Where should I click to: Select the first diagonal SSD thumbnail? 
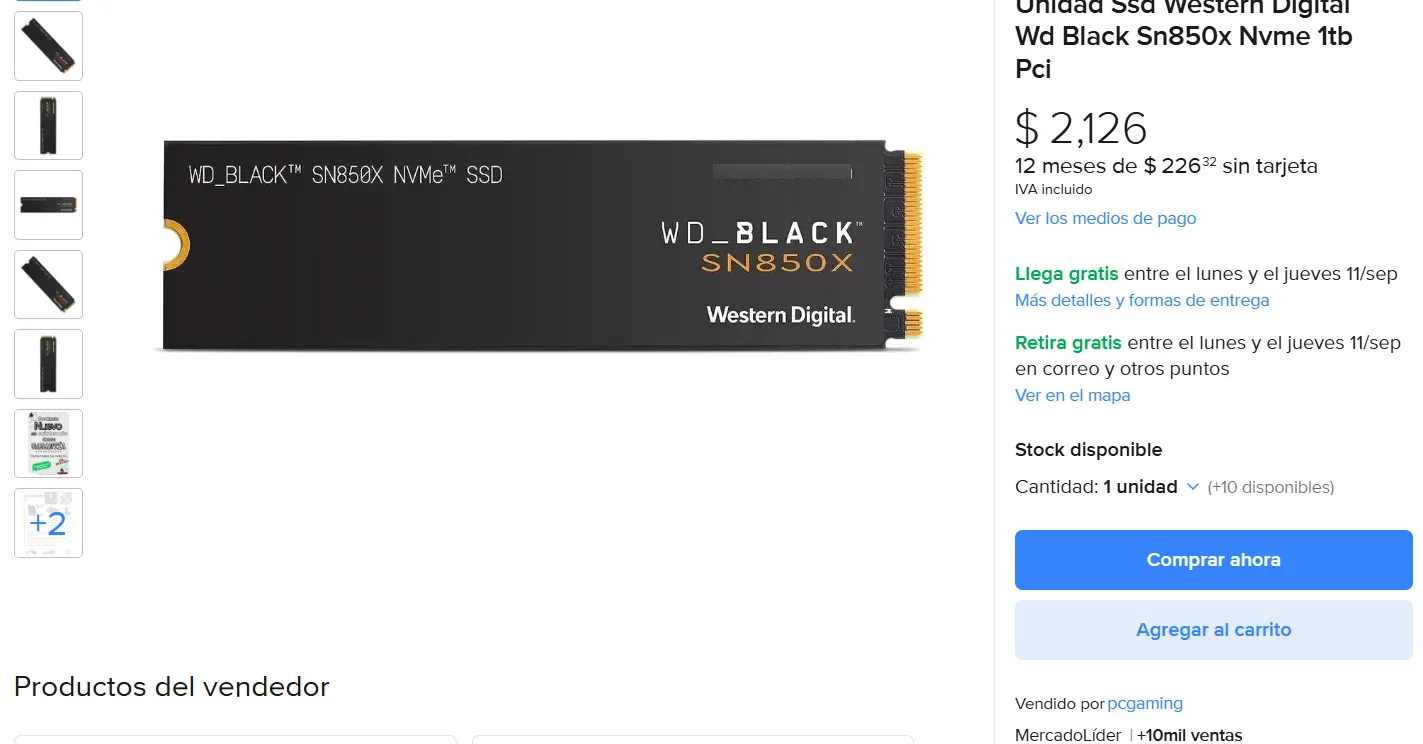pos(48,46)
